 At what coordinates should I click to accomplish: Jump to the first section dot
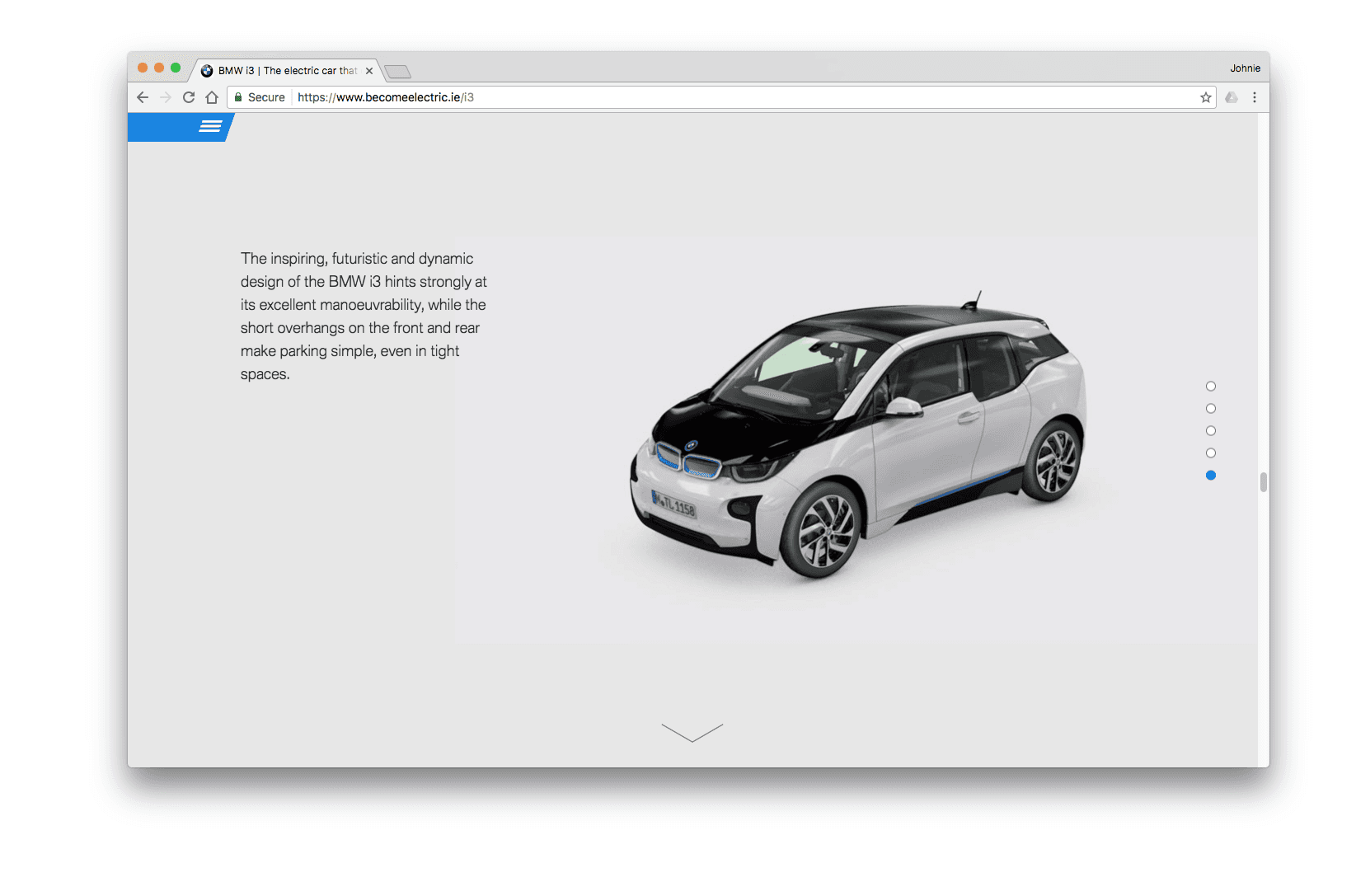1211,387
